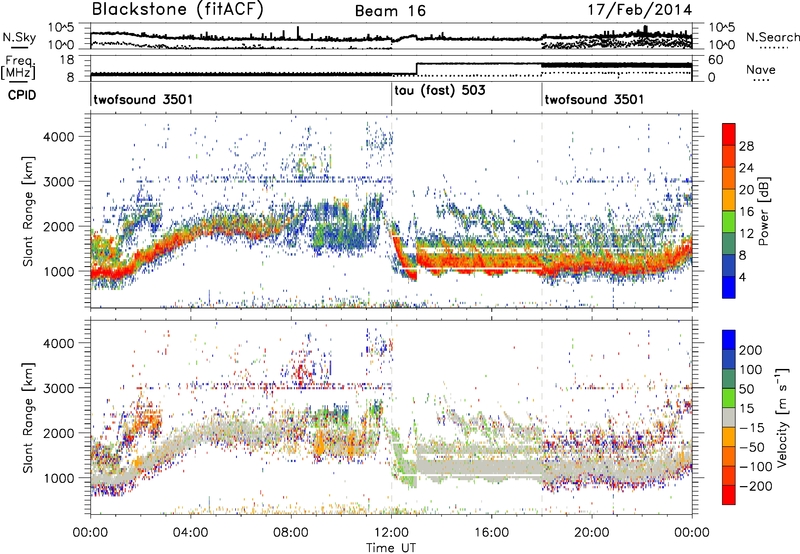The image size is (800, 554).
Task: Click the 24 value on Power colorbar
Action: tap(746, 168)
